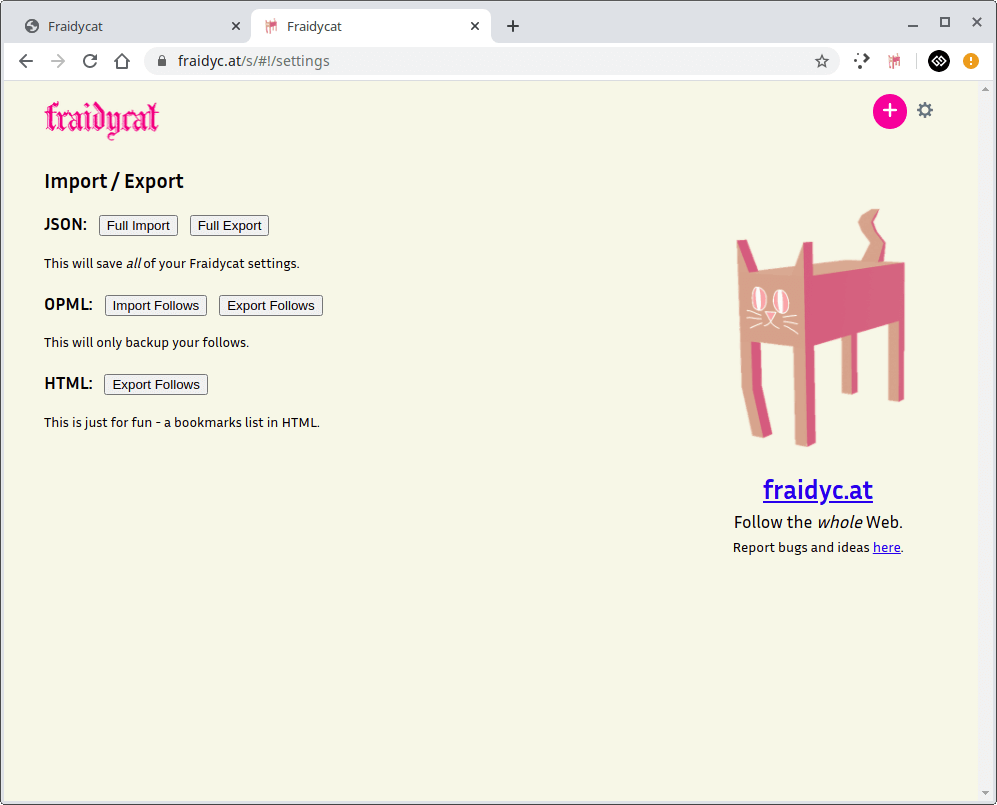Click the Fraidycat extension icon in toolbar
997x805 pixels.
coord(894,61)
